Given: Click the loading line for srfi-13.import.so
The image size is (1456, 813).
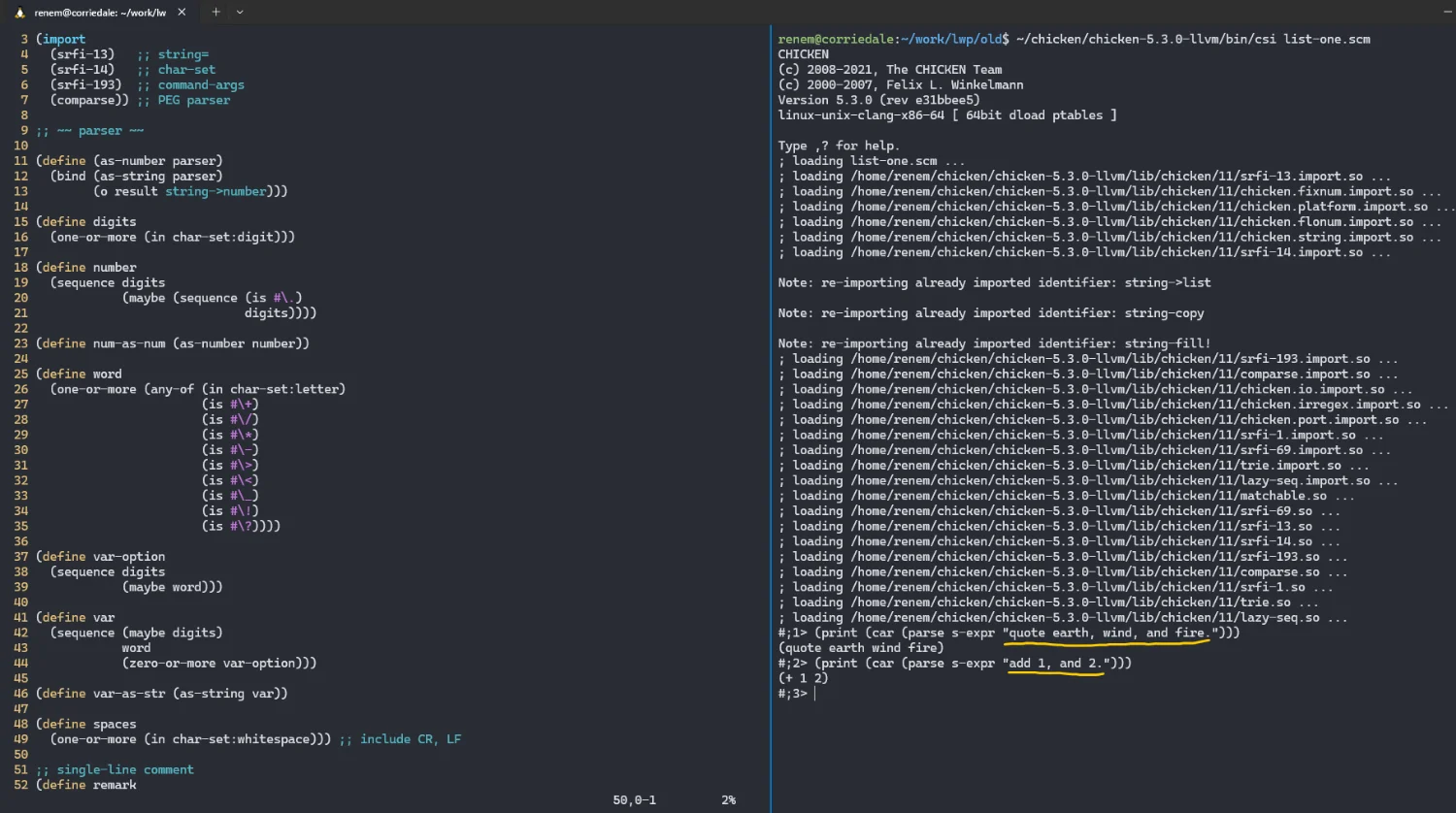Looking at the screenshot, I should click(1084, 177).
